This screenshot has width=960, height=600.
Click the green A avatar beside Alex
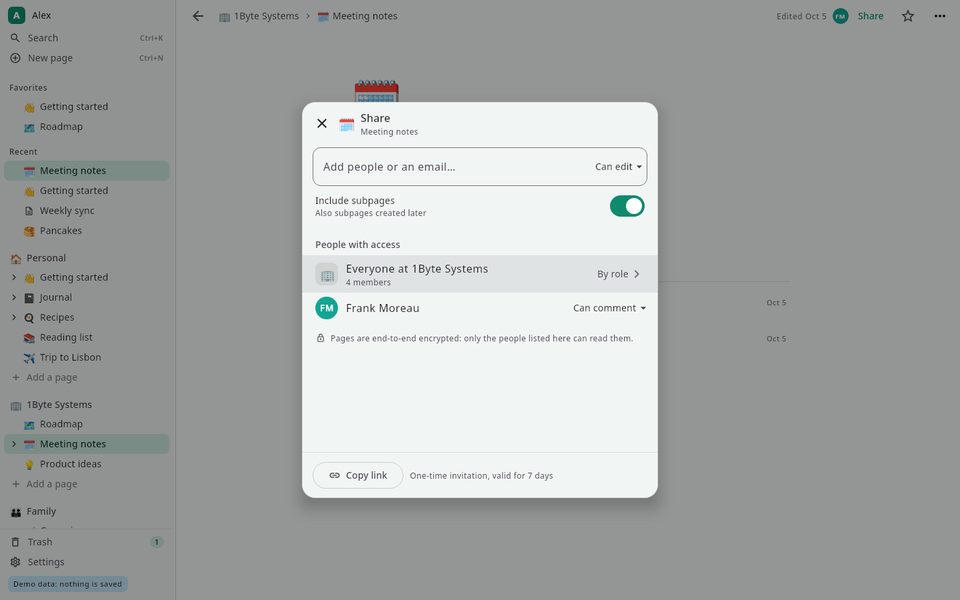[16, 15]
